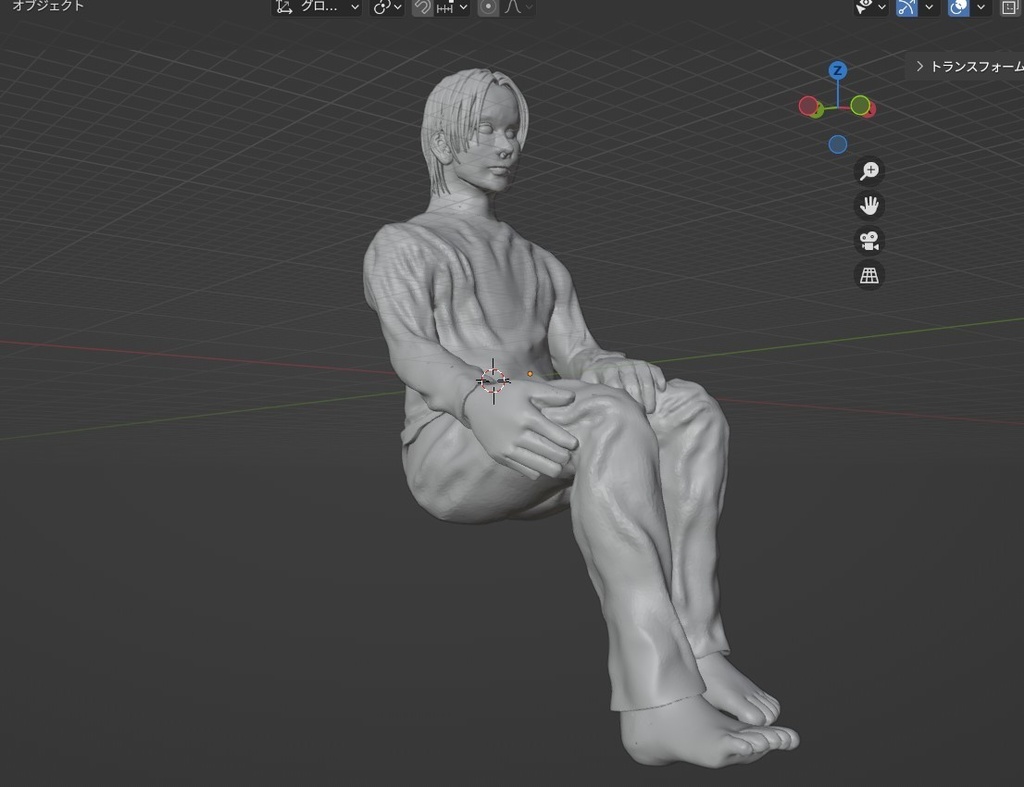Open the transform orientation dropdown showing グロ...
Image resolution: width=1024 pixels, height=787 pixels.
[315, 8]
